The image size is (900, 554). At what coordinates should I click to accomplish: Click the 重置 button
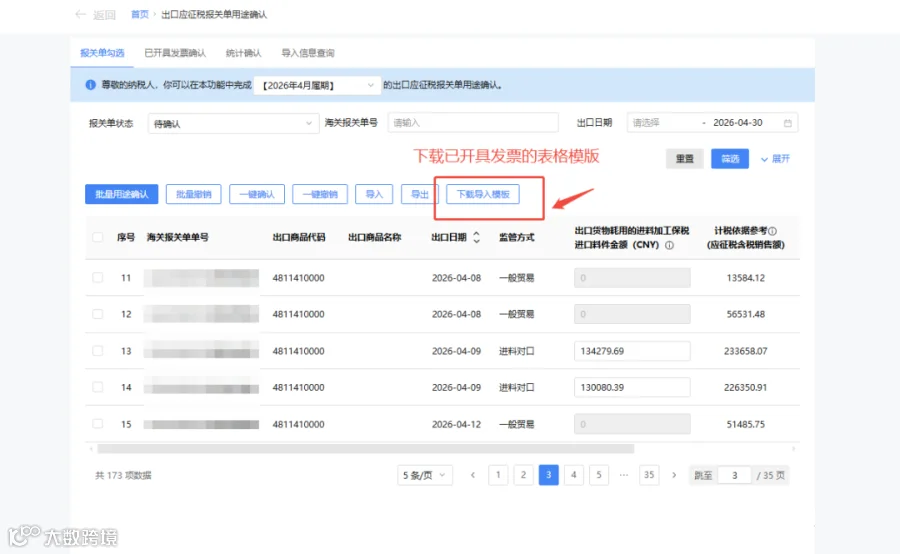click(685, 158)
